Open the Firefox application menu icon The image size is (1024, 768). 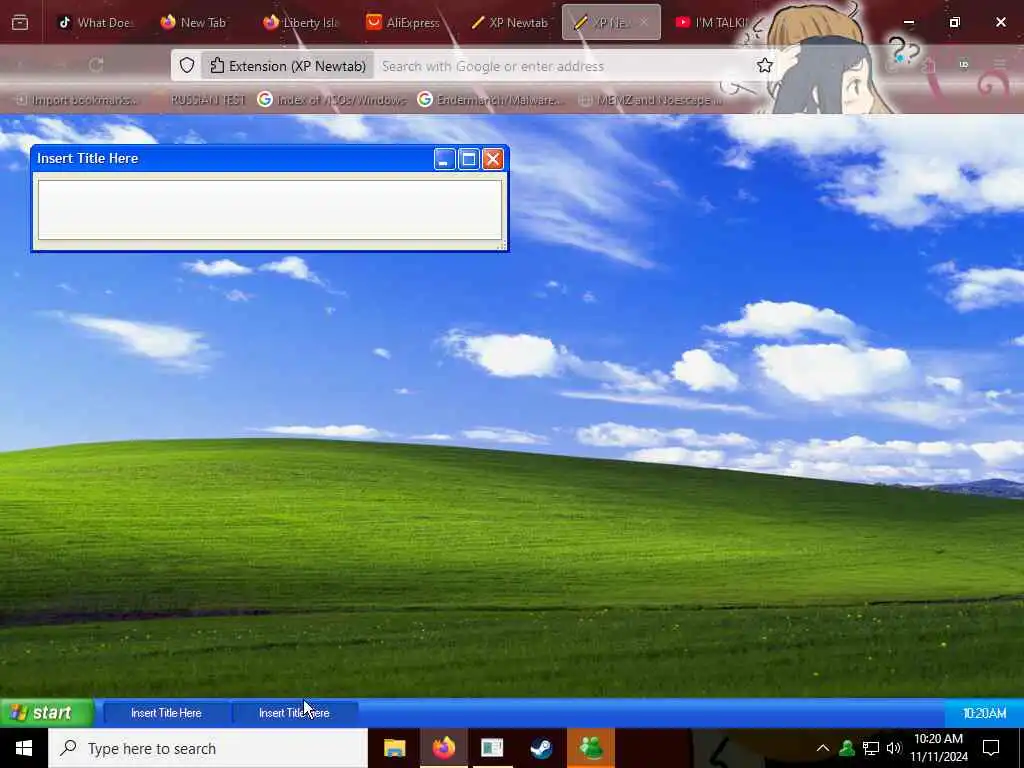[x=999, y=64]
